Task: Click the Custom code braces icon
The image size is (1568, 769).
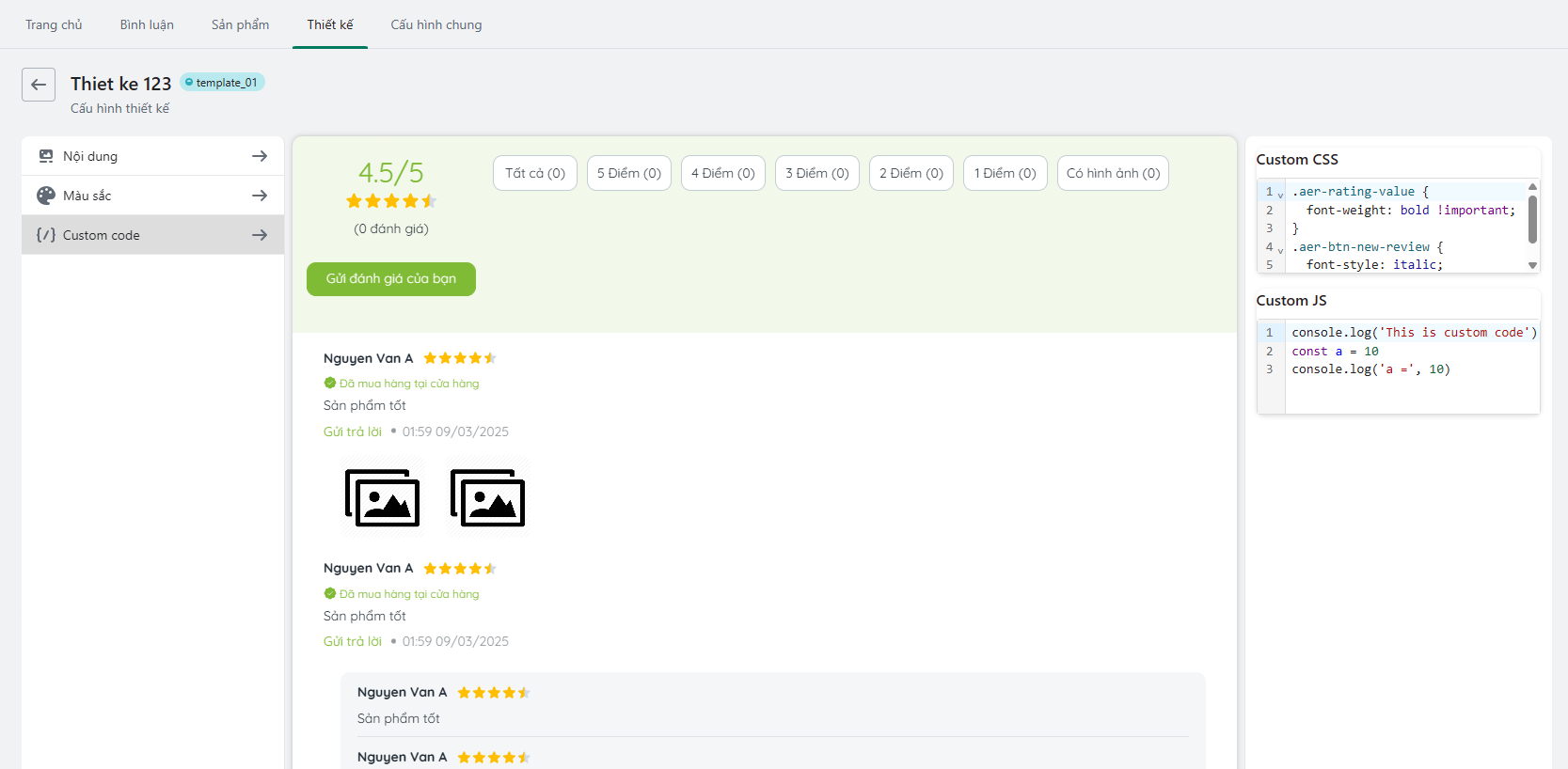Action: [45, 235]
